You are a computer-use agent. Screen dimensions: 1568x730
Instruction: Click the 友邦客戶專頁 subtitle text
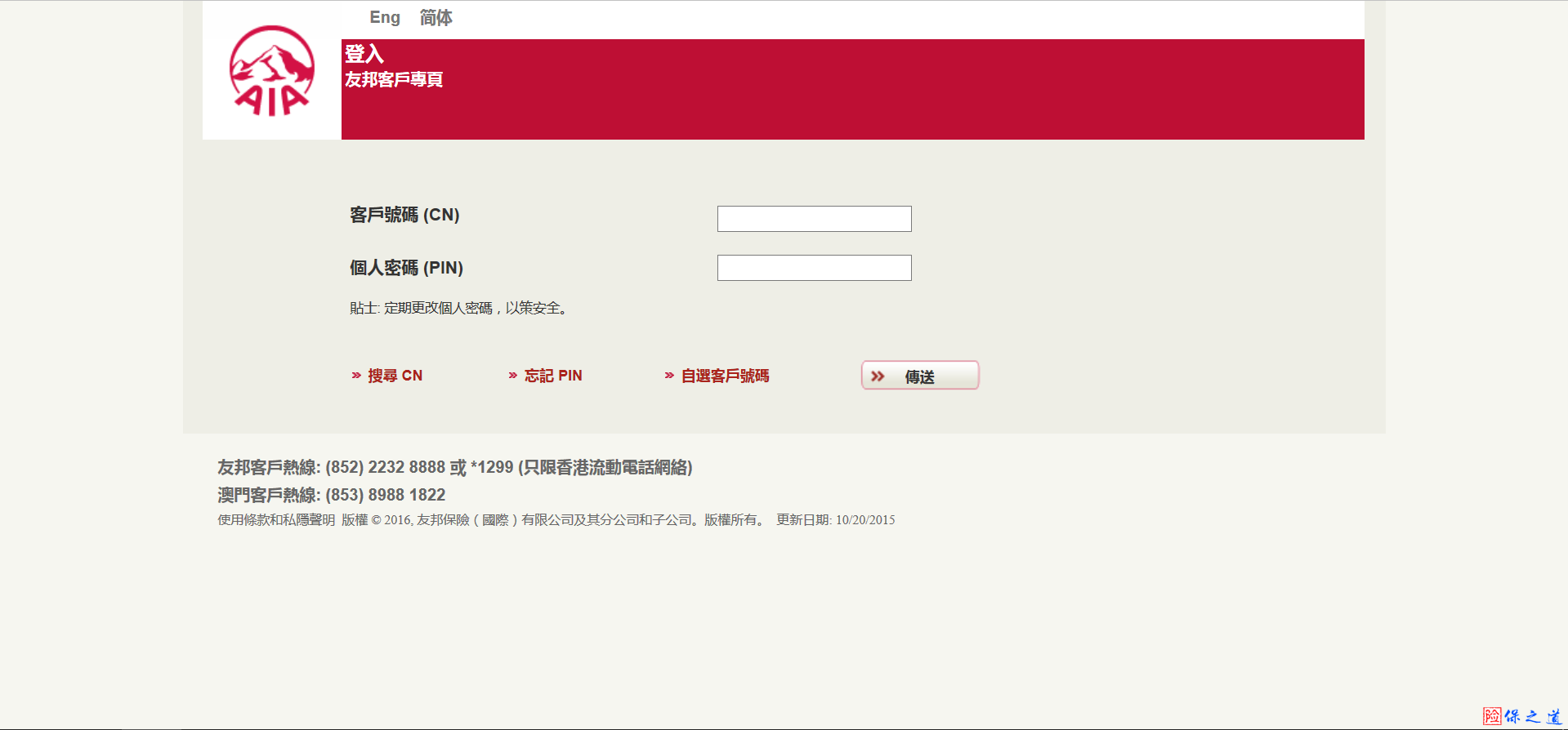point(394,79)
